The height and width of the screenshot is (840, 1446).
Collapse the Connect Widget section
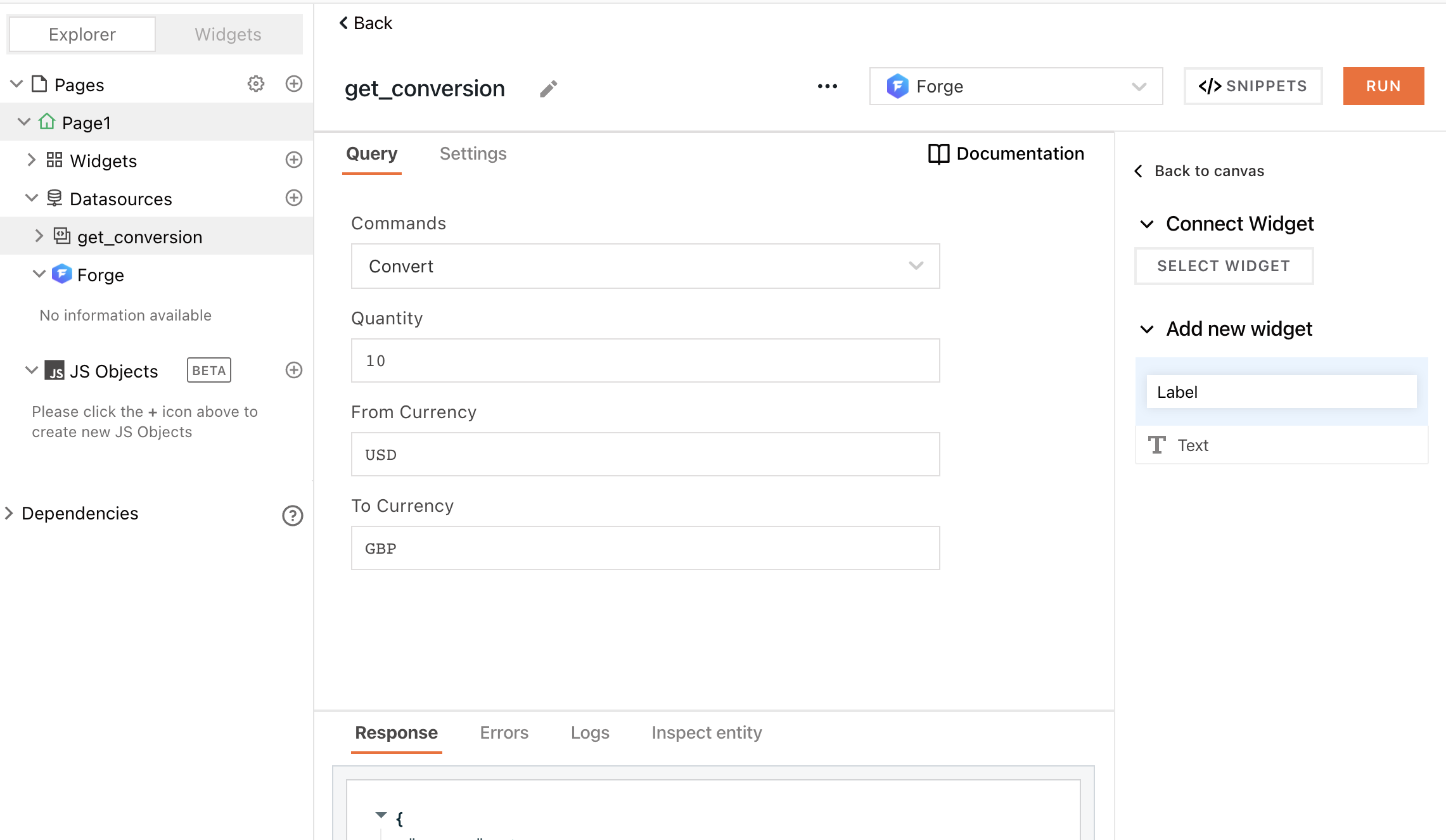point(1146,224)
